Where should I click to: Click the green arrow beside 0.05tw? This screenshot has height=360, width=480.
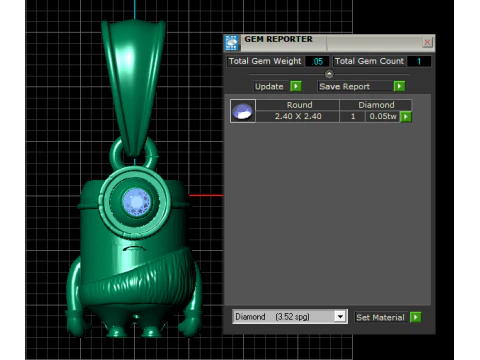406,117
